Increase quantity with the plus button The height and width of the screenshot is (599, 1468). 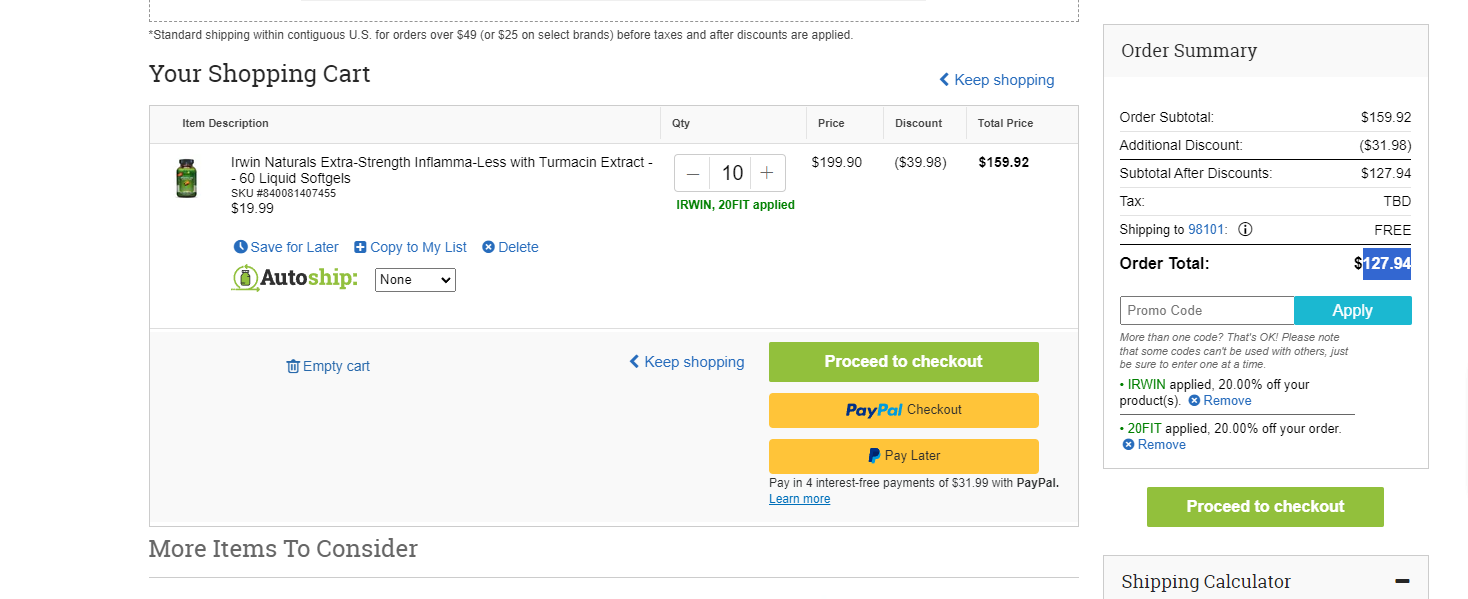pyautogui.click(x=767, y=173)
